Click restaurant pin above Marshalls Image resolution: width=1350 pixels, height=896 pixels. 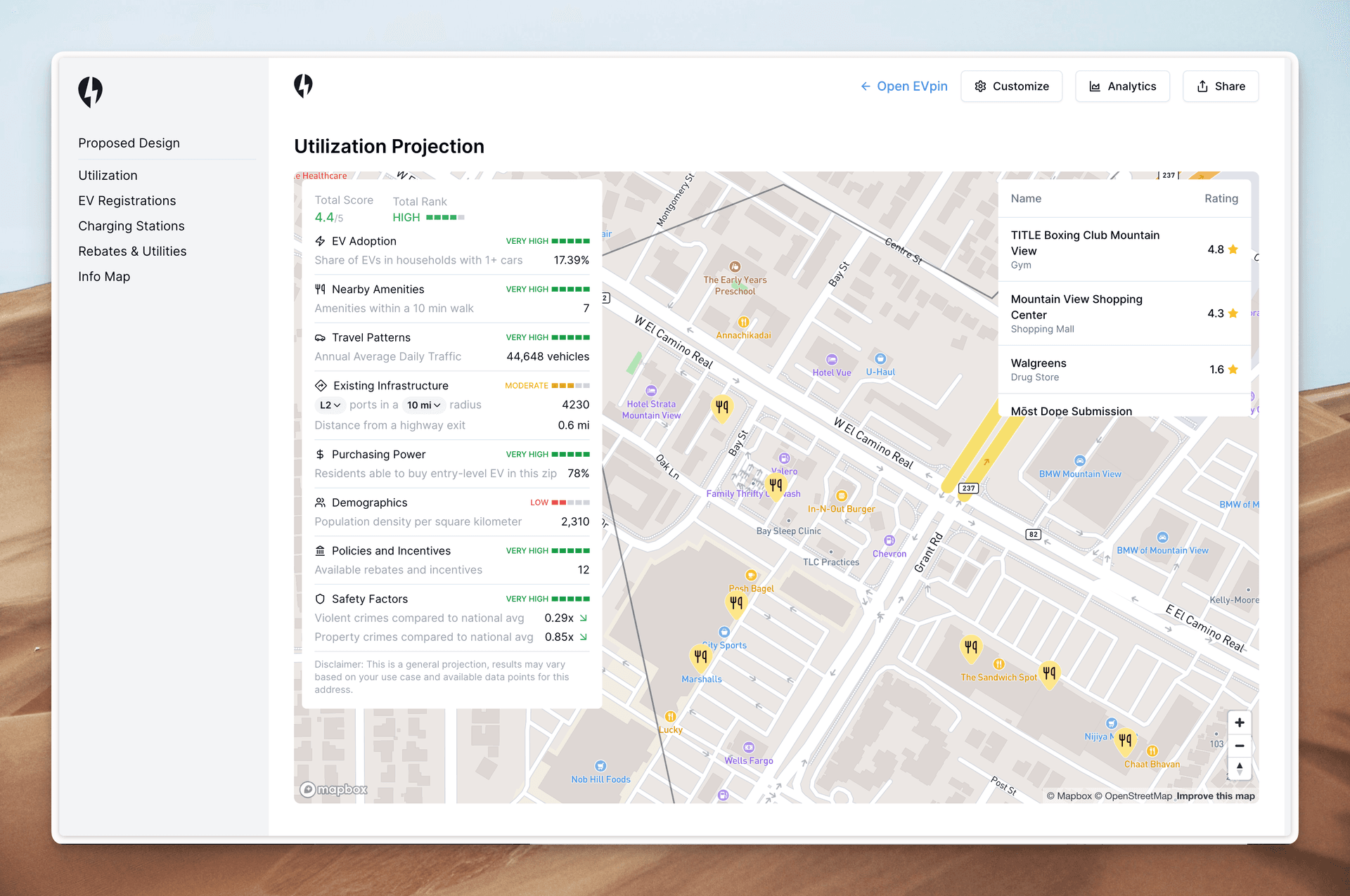(700, 658)
